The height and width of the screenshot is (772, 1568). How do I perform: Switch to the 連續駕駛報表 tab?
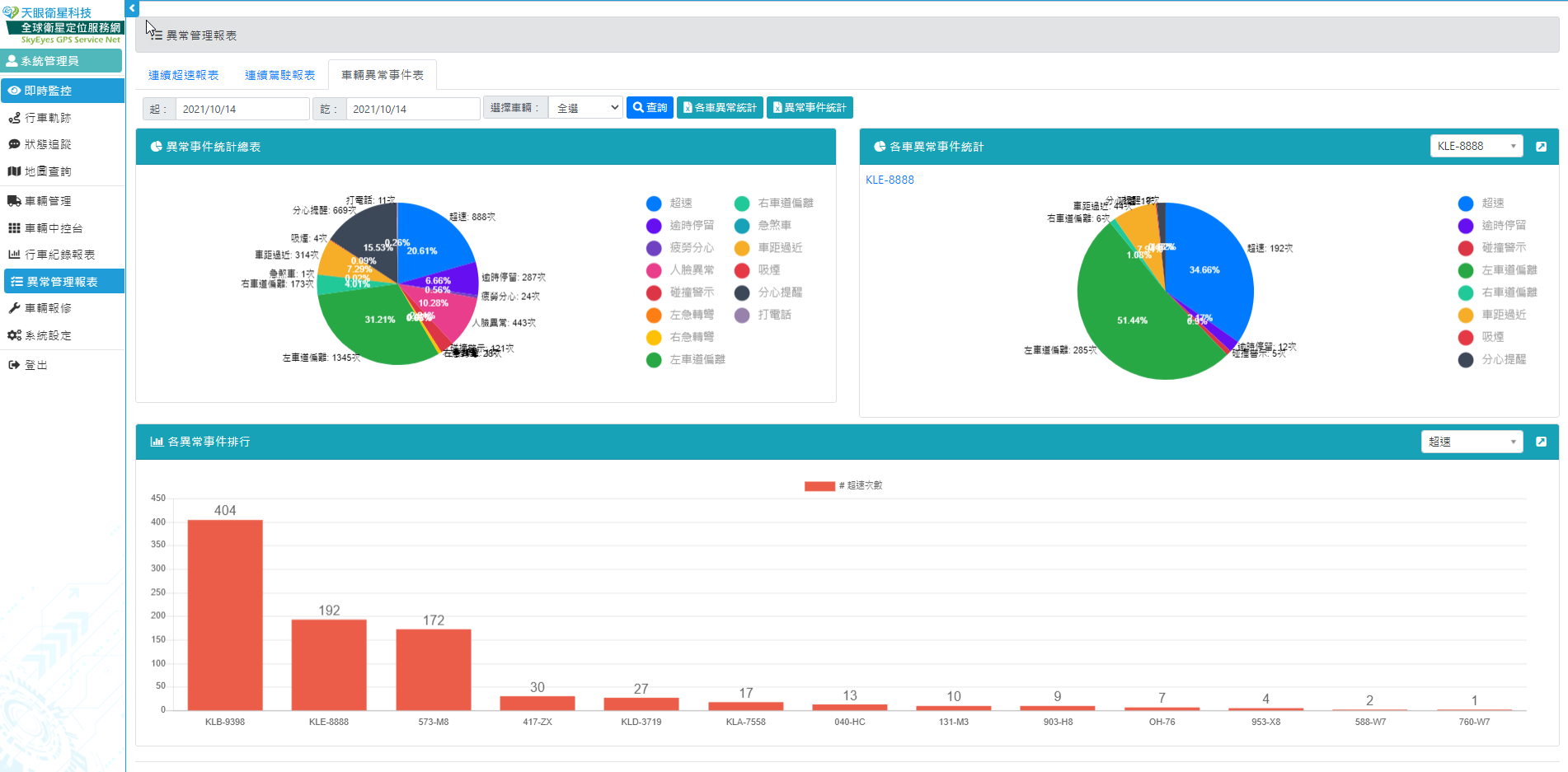click(279, 75)
